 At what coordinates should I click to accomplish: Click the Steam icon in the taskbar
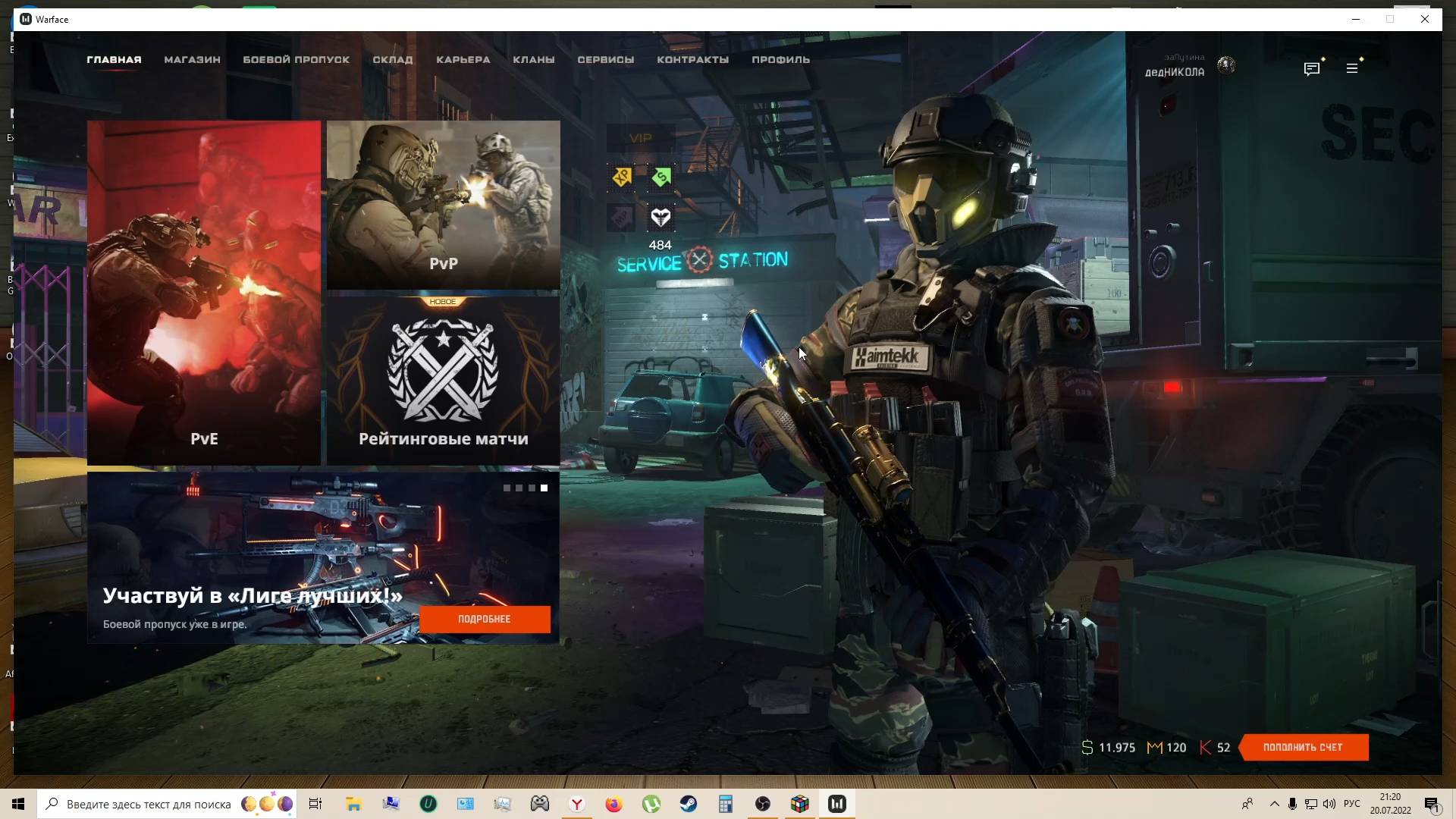point(688,804)
